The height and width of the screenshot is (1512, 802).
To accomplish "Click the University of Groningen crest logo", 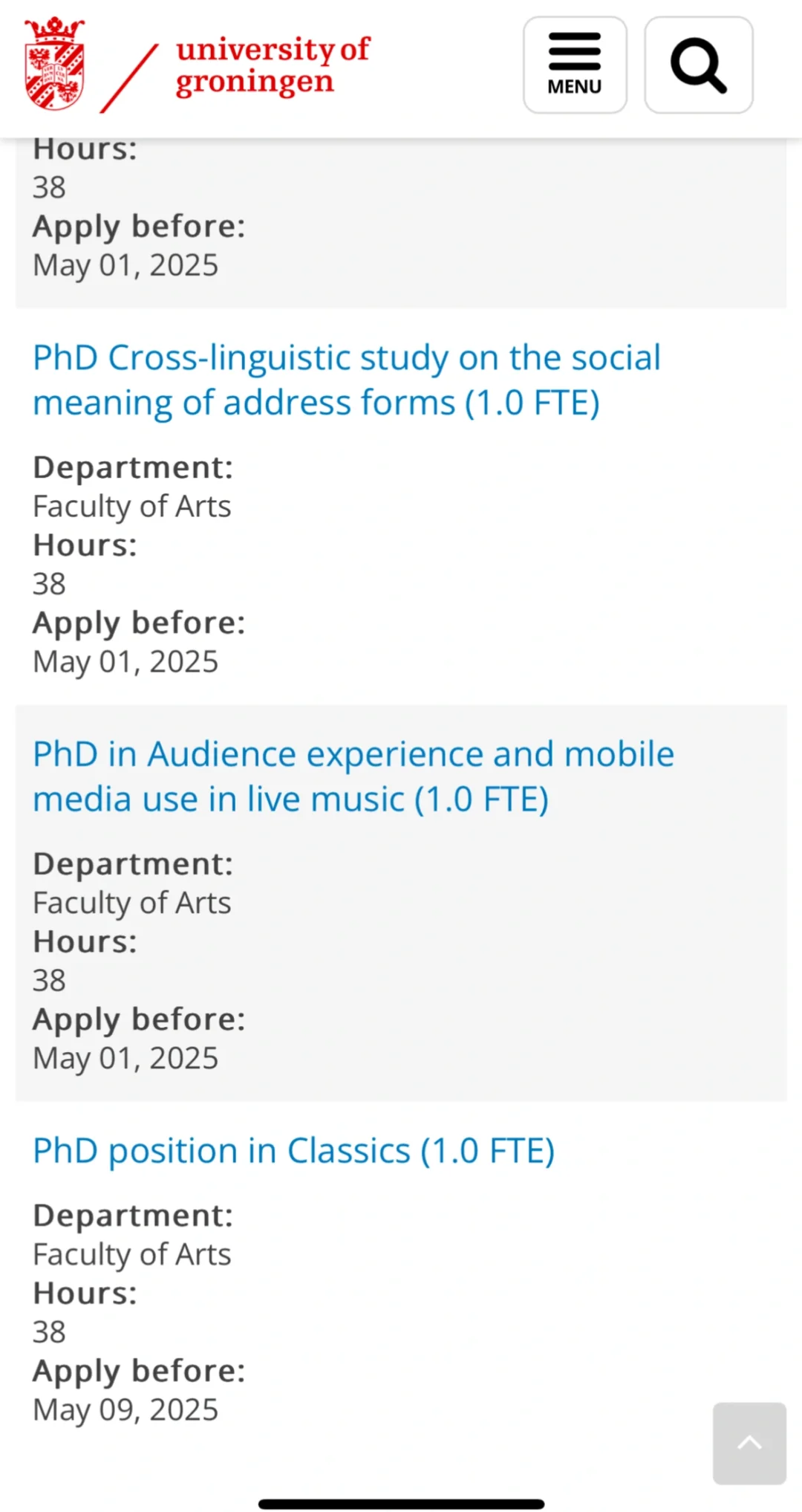I will click(x=54, y=65).
